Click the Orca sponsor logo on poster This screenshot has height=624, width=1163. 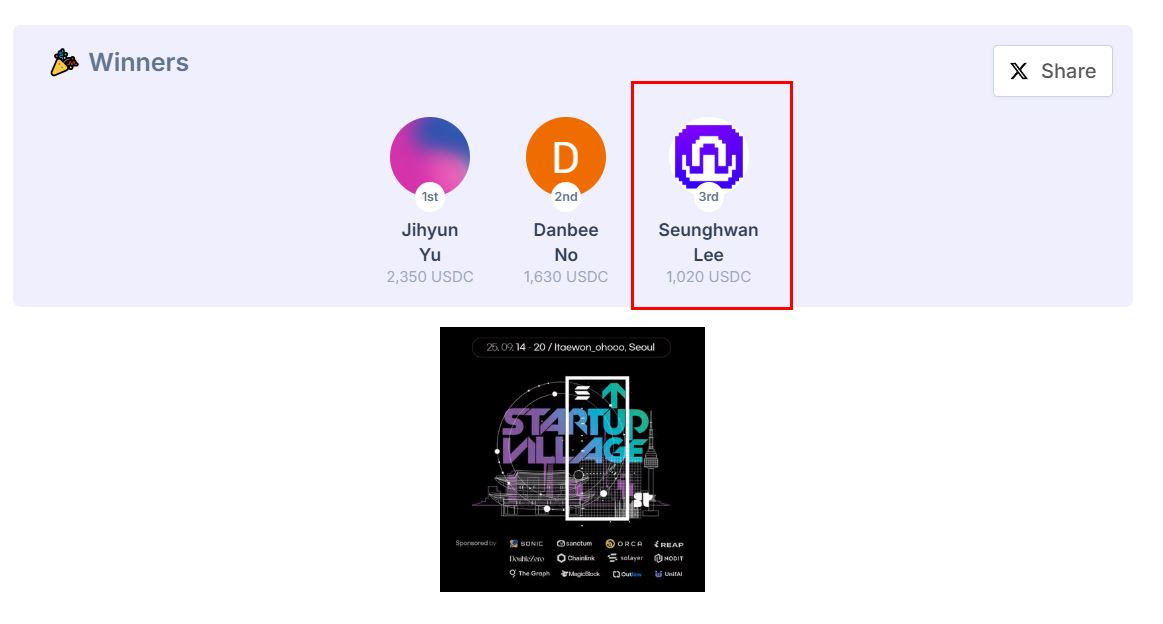(x=624, y=544)
